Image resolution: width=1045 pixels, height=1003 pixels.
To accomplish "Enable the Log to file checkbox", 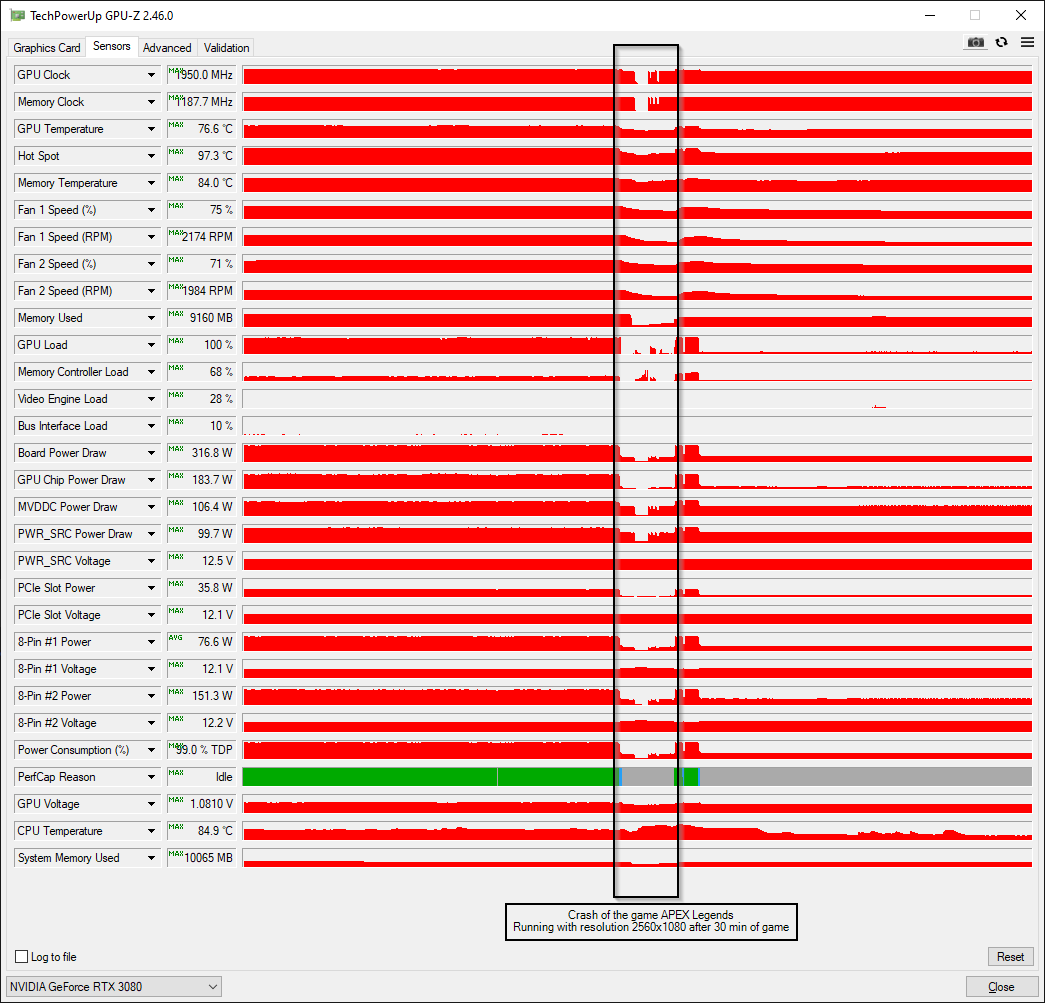I will click(21, 957).
